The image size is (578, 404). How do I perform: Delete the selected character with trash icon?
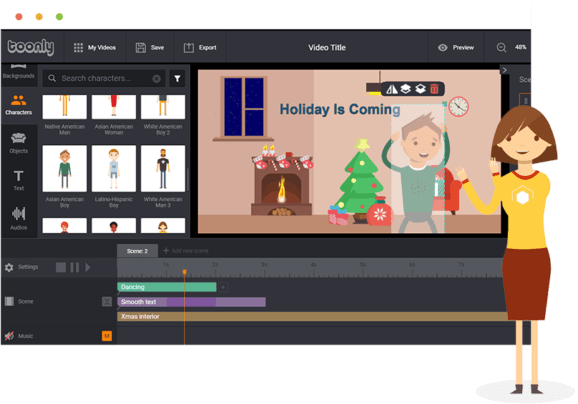(434, 89)
